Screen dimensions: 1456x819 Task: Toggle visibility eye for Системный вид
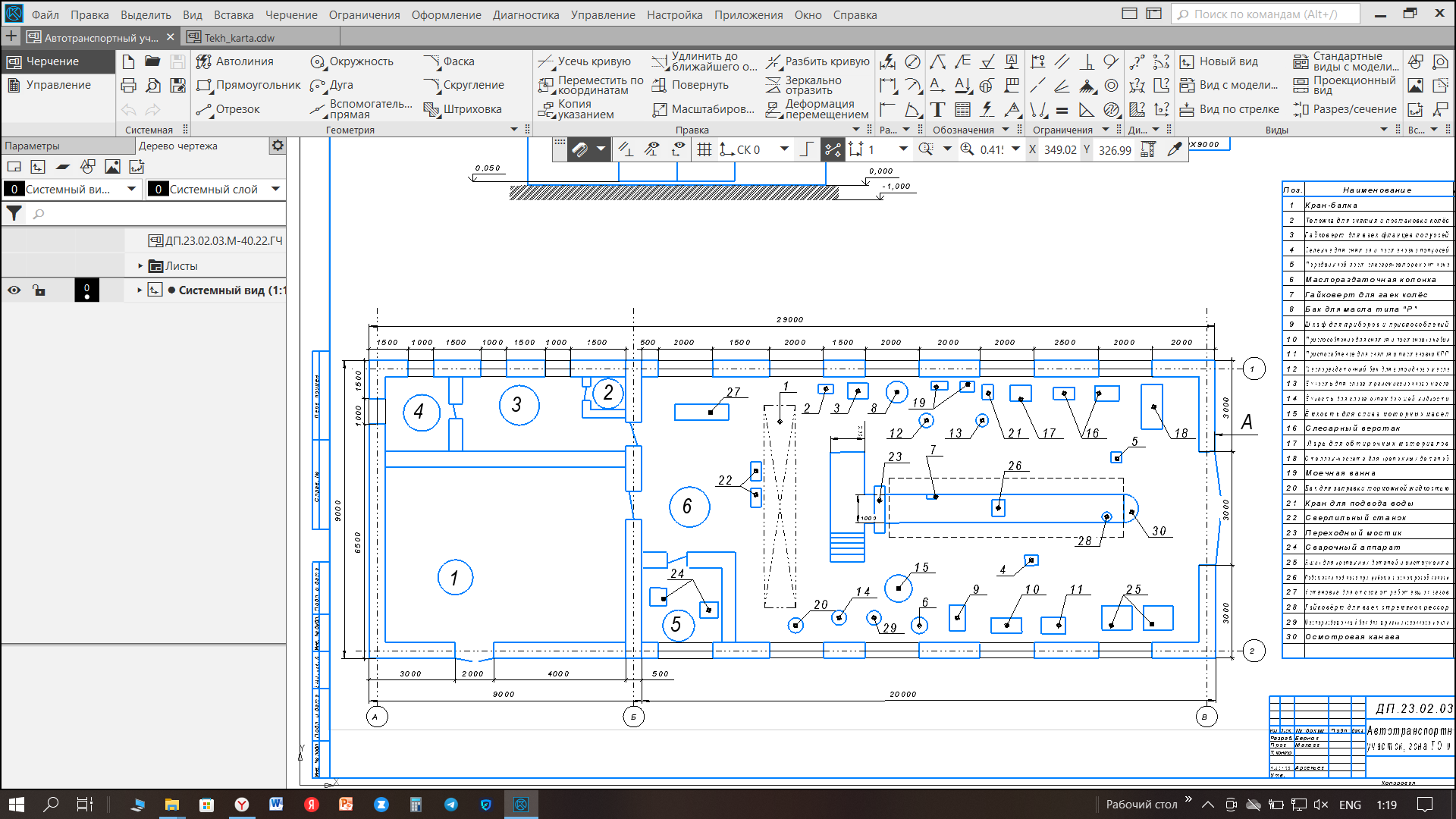pos(14,290)
